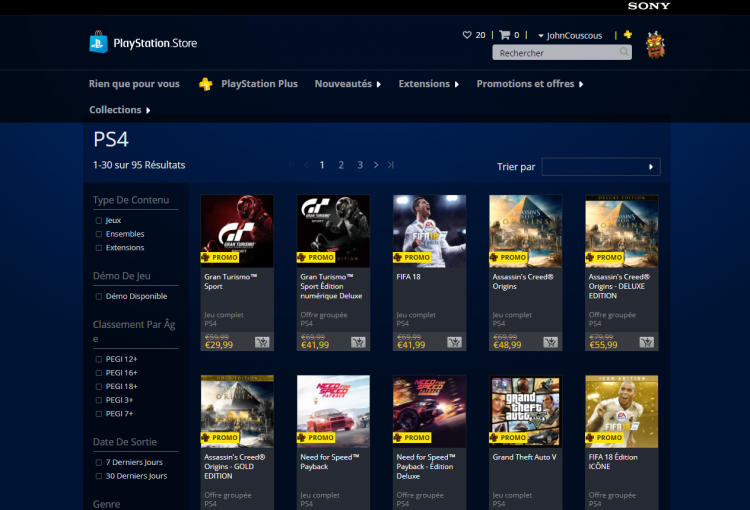Click the search magnifier icon
The width and height of the screenshot is (750, 510).
[624, 52]
